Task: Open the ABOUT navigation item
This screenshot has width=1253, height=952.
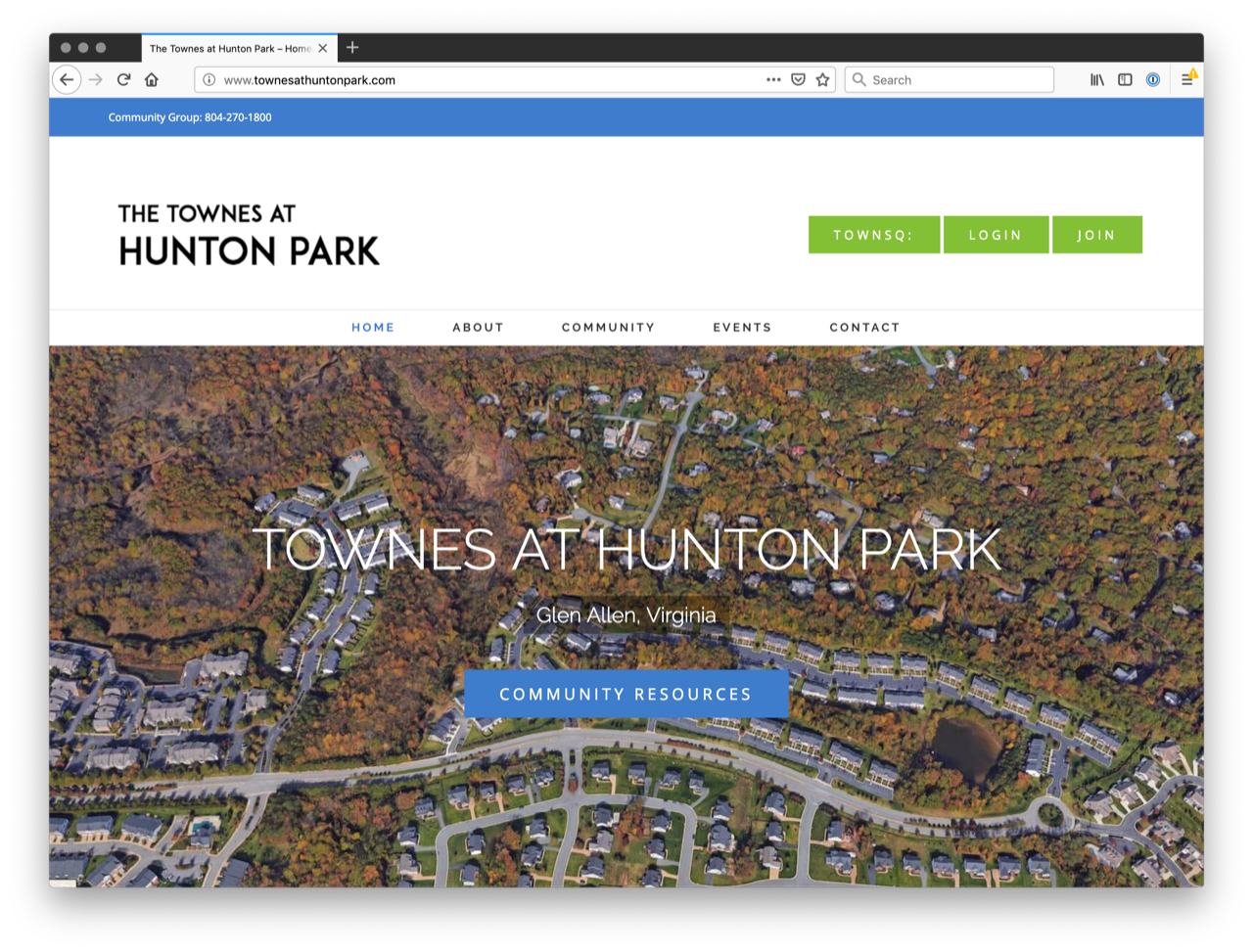Action: click(x=478, y=328)
